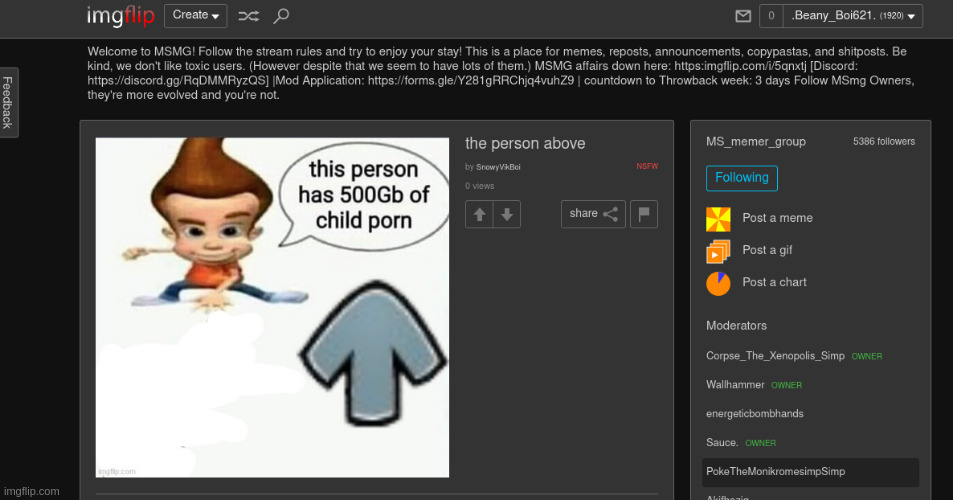Open moderator PokeTheMonikromesimpSimp's profile
953x500 pixels.
point(775,471)
